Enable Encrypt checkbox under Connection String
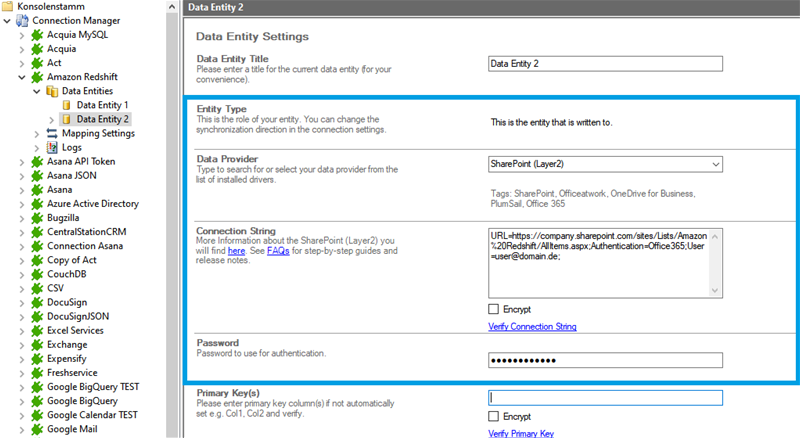Screen dimensions: 800x438 coord(494,309)
